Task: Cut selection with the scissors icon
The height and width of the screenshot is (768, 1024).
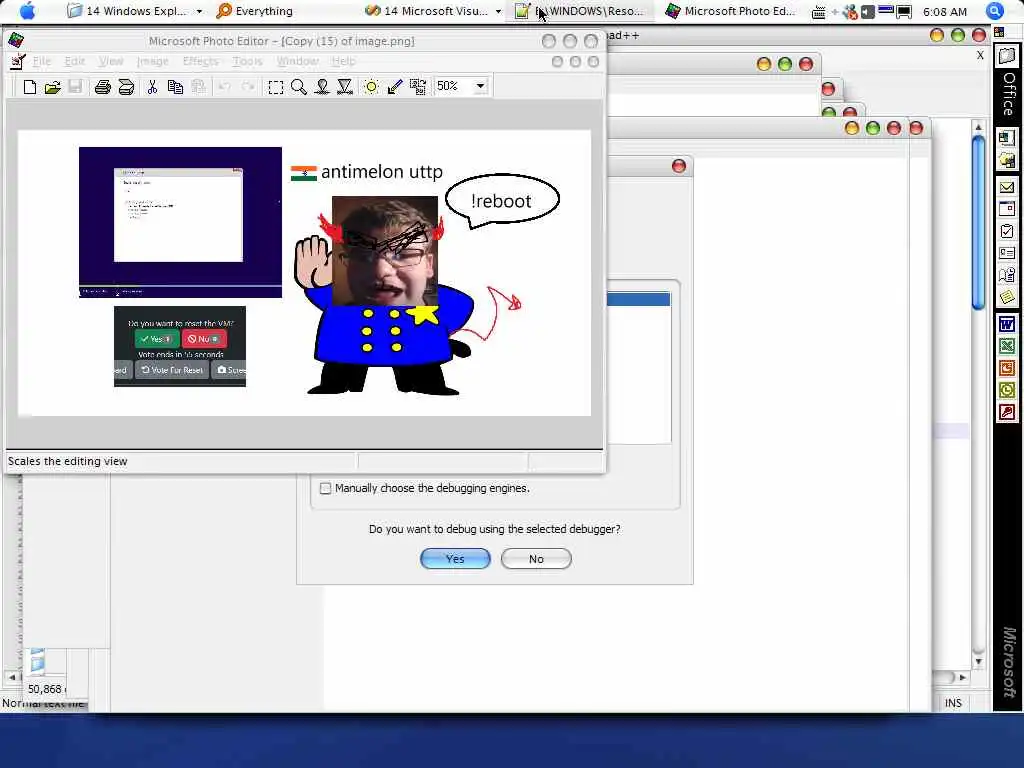Action: click(x=152, y=87)
